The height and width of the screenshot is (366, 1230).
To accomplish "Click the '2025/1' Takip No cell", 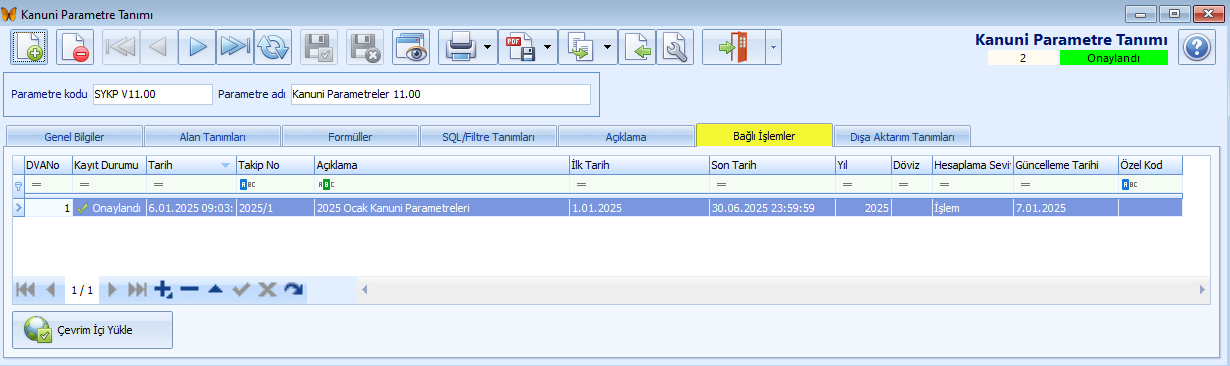I will 274,208.
